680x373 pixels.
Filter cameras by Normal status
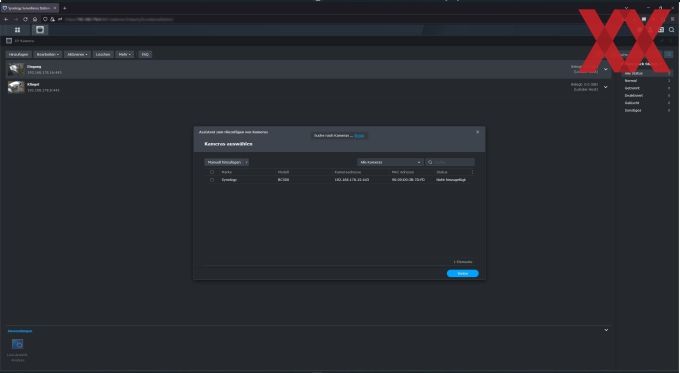coord(647,81)
